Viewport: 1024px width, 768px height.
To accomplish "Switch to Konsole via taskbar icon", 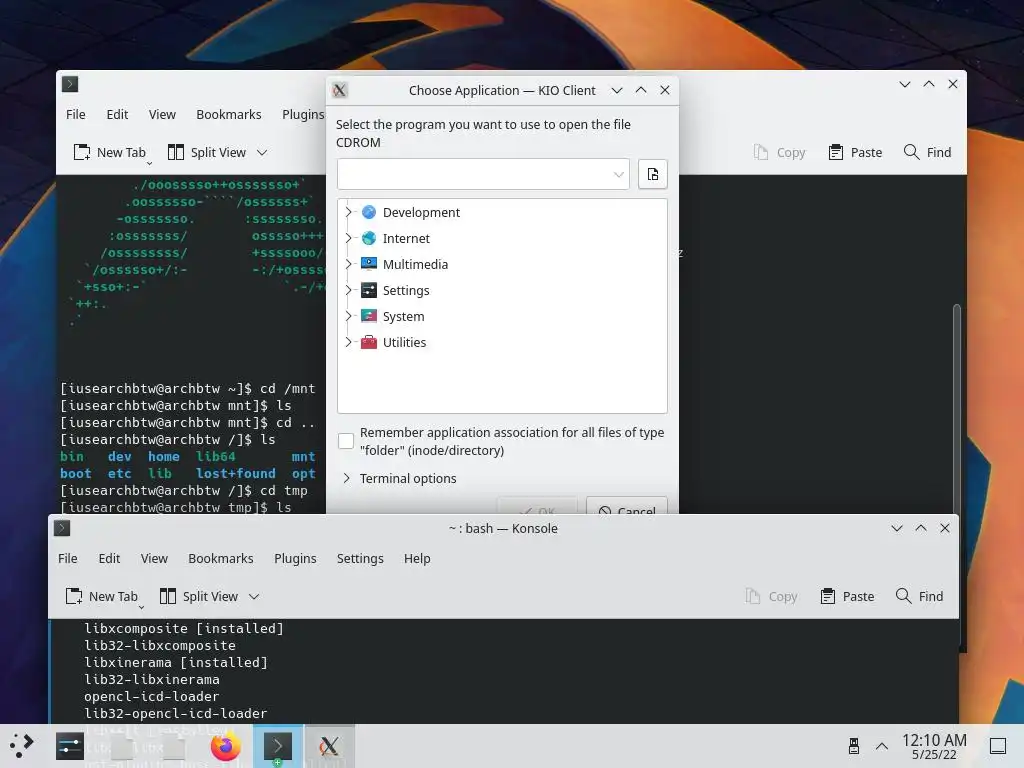I will click(x=278, y=746).
